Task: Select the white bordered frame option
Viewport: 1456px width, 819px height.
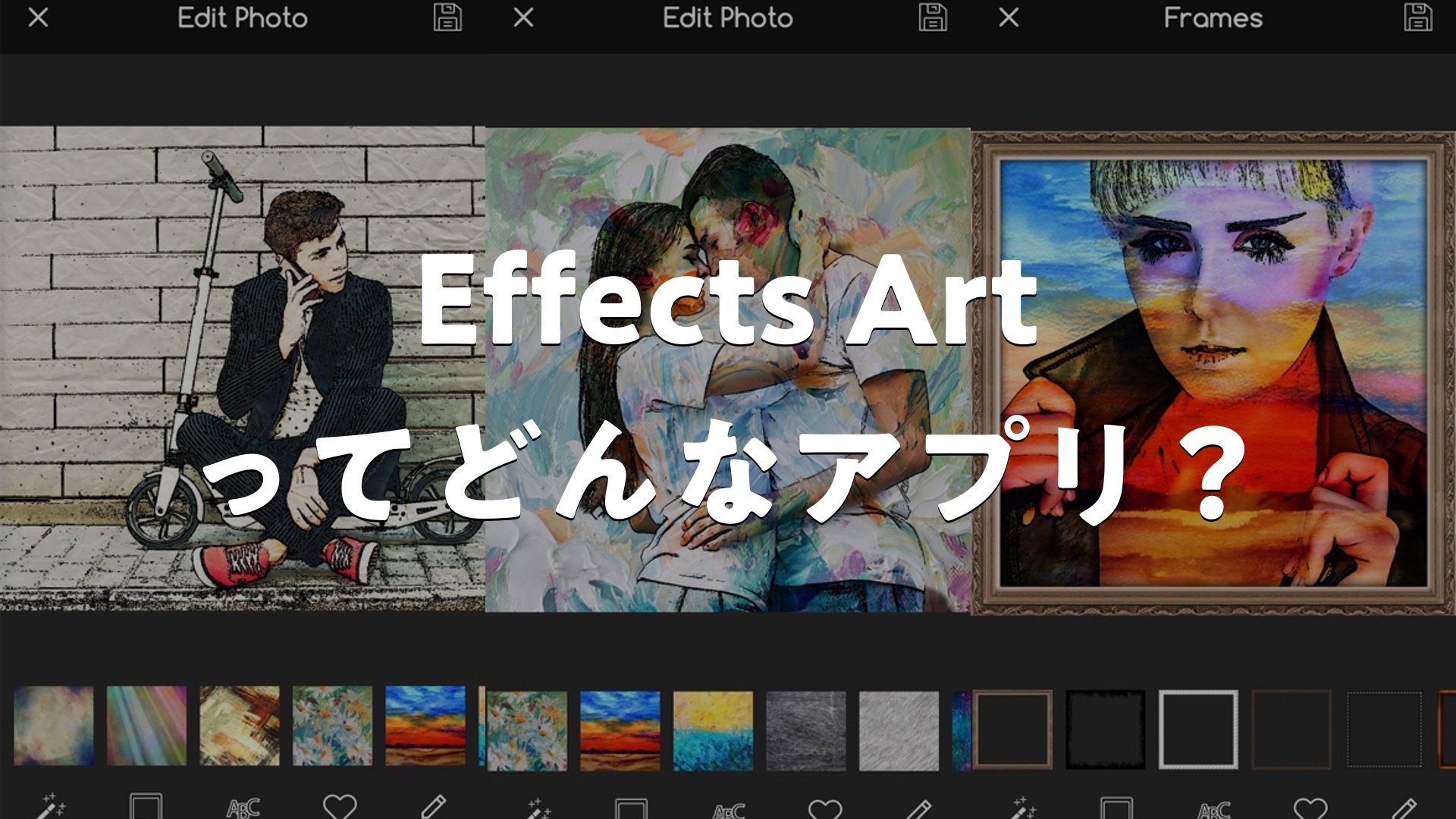Action: click(x=1198, y=730)
